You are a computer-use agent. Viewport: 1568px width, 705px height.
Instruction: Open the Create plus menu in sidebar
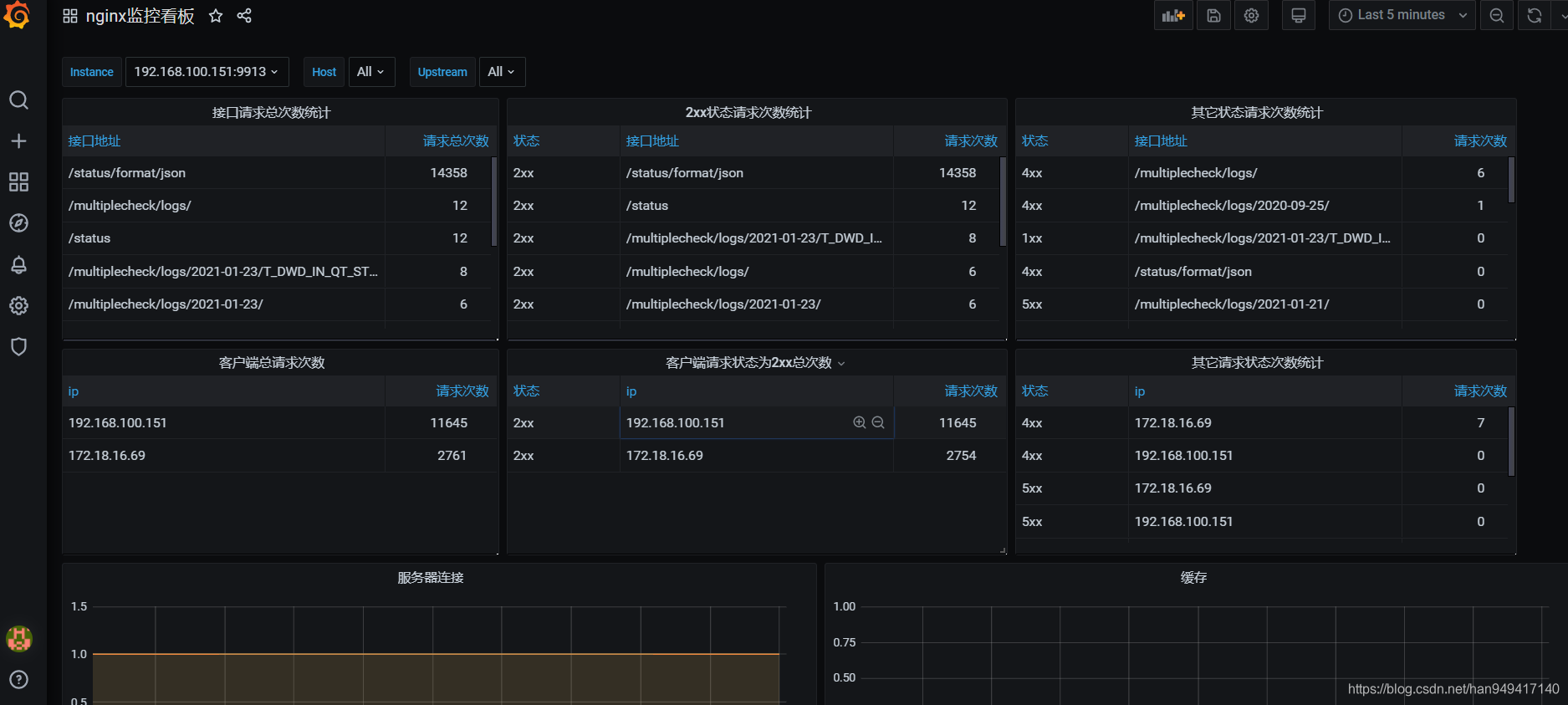(18, 141)
